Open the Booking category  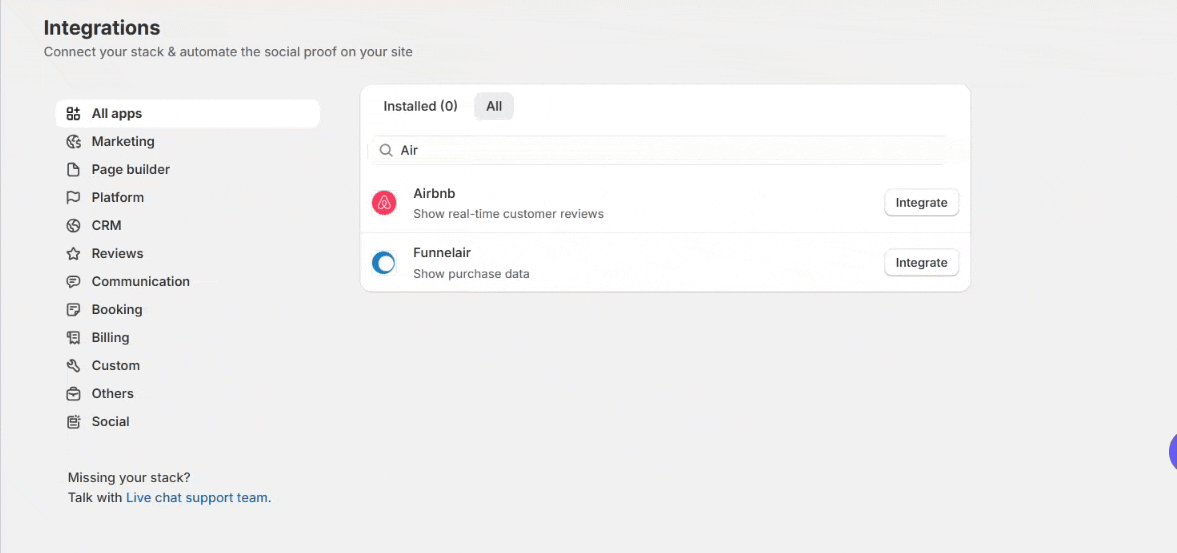click(117, 310)
